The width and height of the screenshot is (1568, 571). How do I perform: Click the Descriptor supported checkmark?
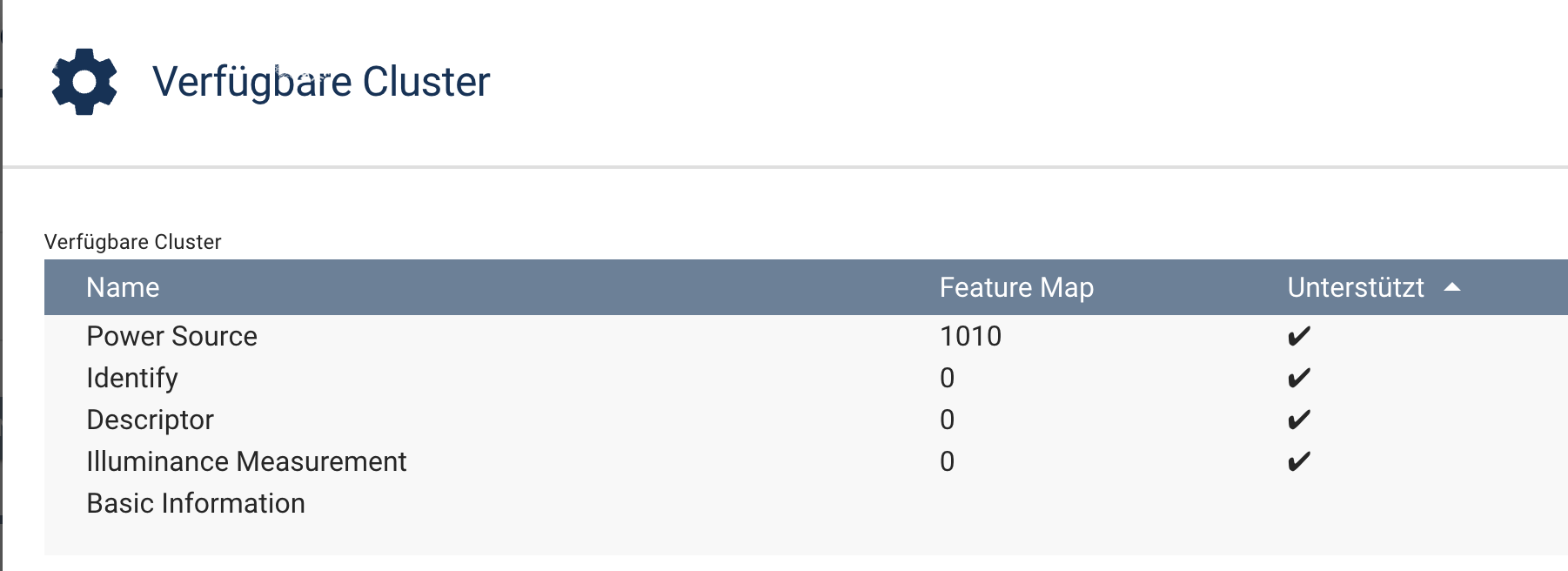pos(1298,420)
